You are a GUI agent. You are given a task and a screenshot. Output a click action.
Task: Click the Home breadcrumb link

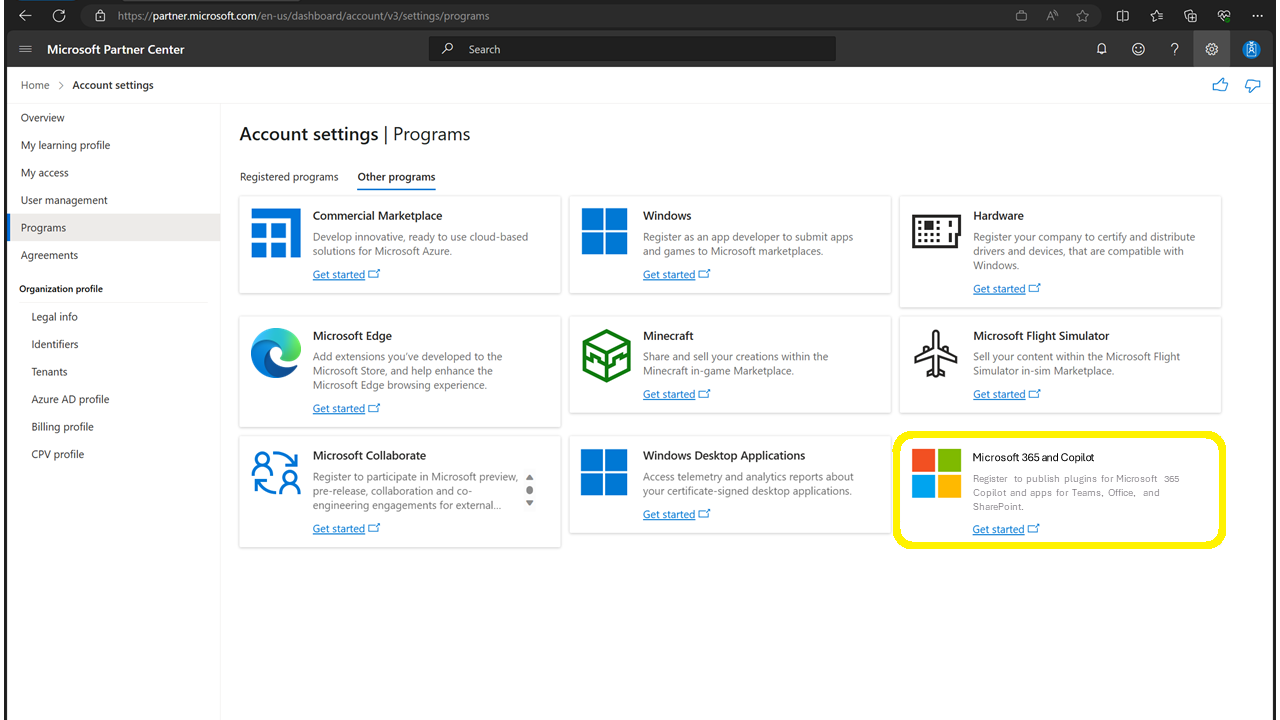tap(35, 85)
